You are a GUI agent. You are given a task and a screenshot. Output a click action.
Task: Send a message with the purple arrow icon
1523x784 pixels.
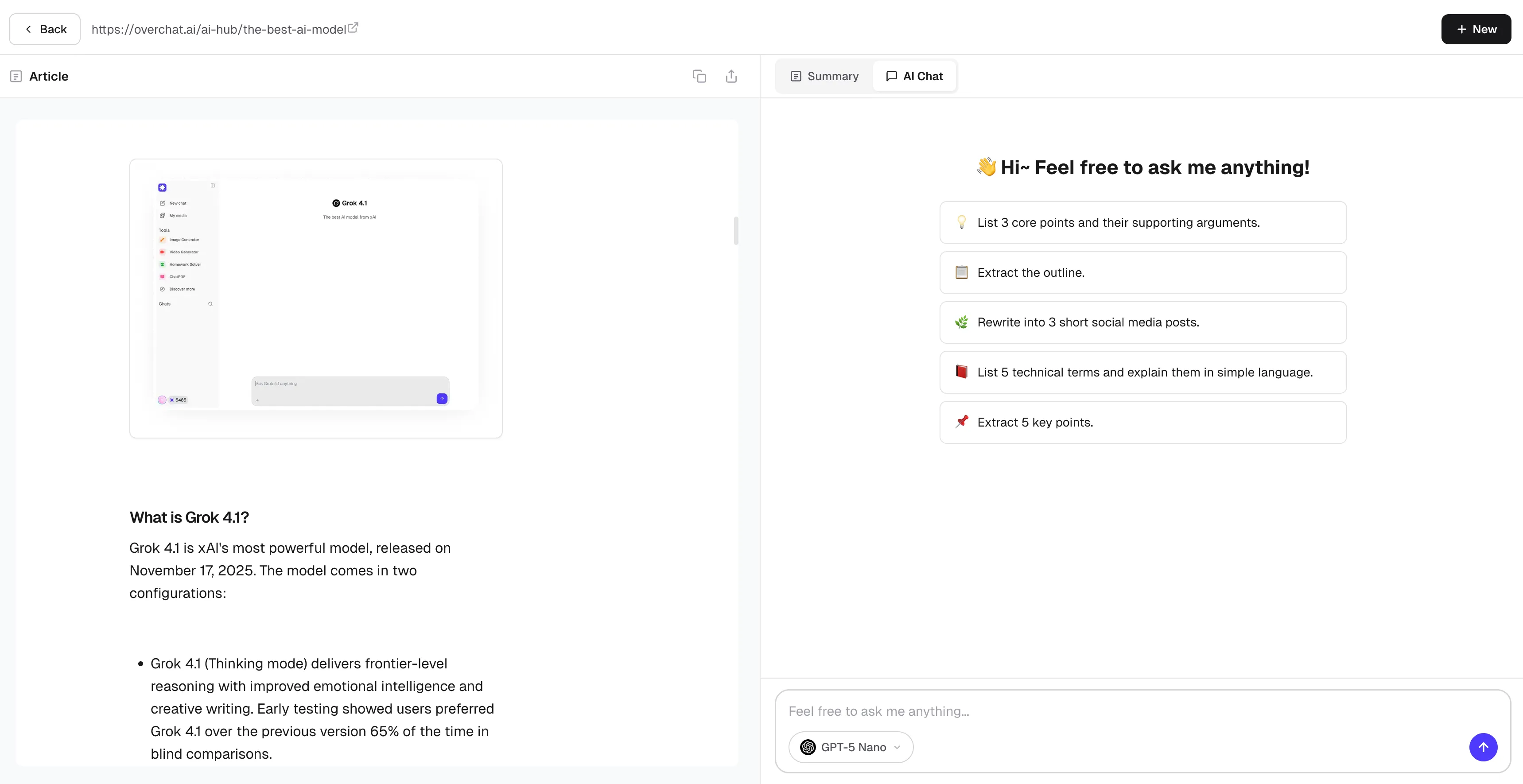(1483, 747)
